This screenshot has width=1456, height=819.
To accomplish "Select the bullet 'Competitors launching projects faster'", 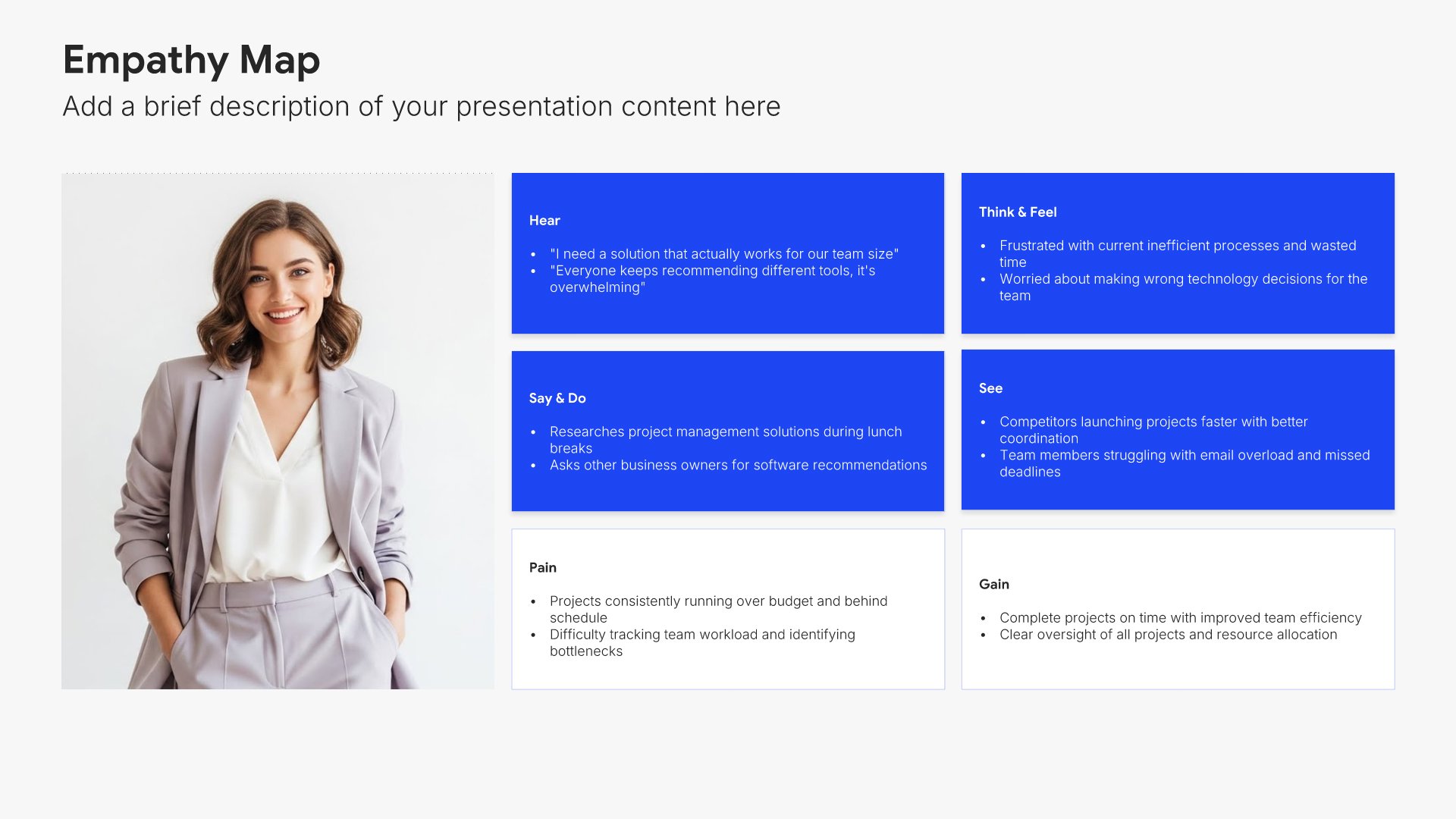I will [x=1153, y=430].
